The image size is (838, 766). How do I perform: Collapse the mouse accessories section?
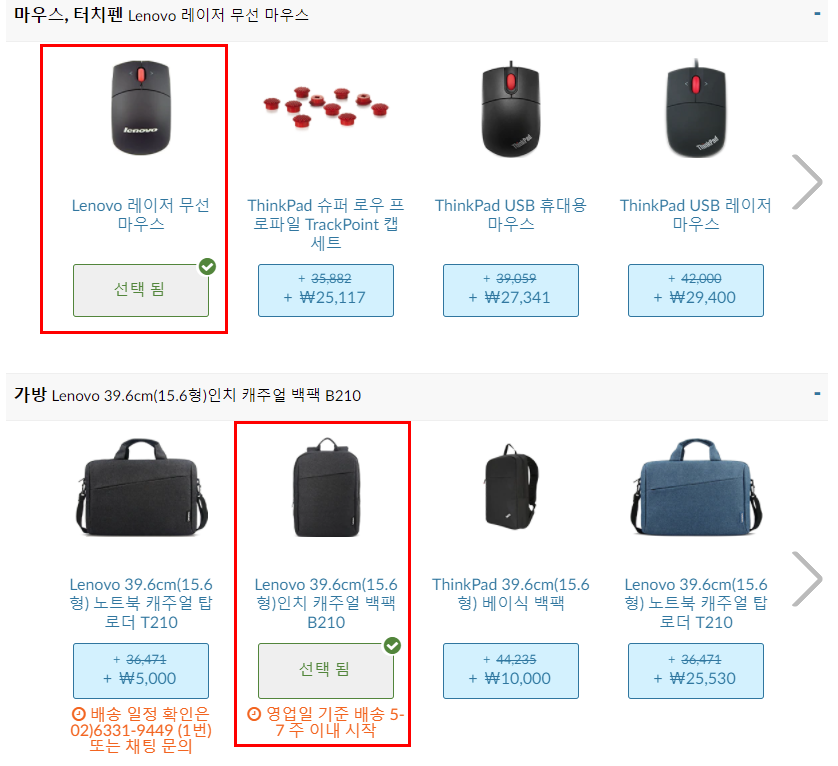pyautogui.click(x=817, y=14)
